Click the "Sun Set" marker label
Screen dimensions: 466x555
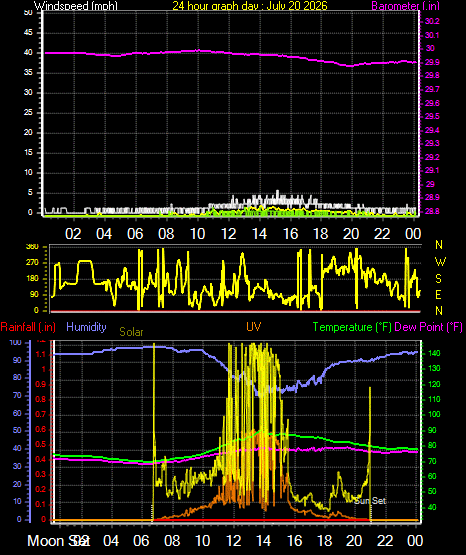[370, 500]
